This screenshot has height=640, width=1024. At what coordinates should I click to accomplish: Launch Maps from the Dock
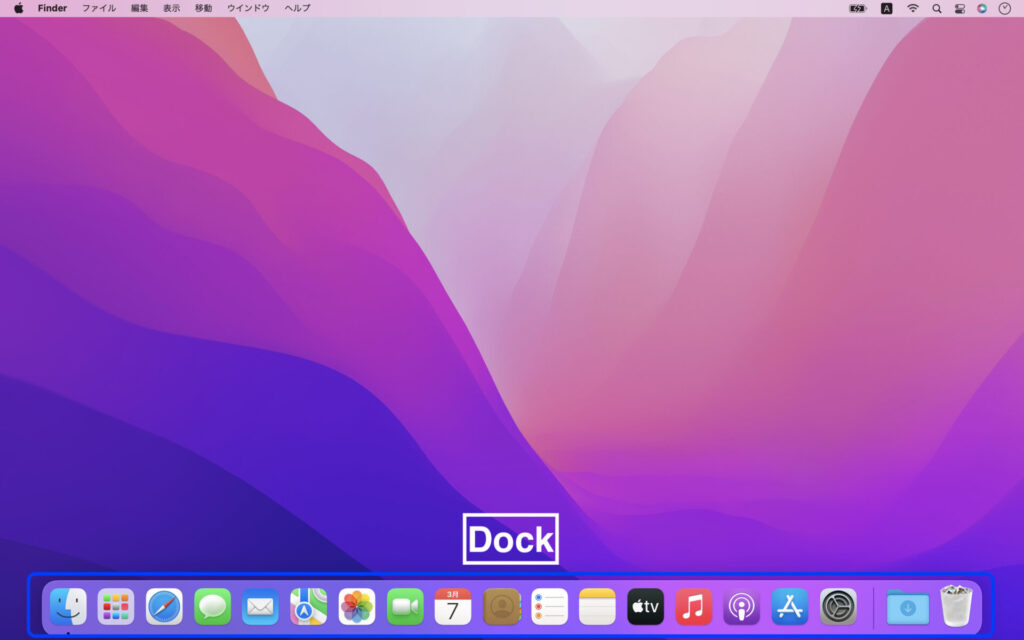tap(308, 607)
